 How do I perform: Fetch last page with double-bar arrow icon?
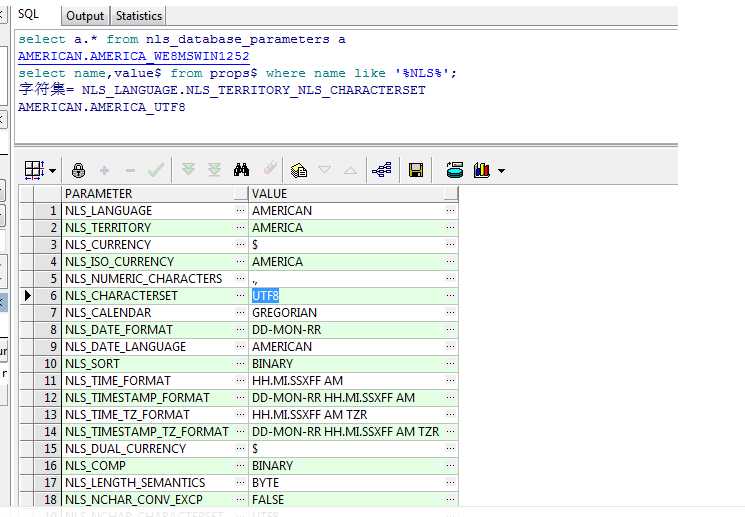pyautogui.click(x=215, y=169)
